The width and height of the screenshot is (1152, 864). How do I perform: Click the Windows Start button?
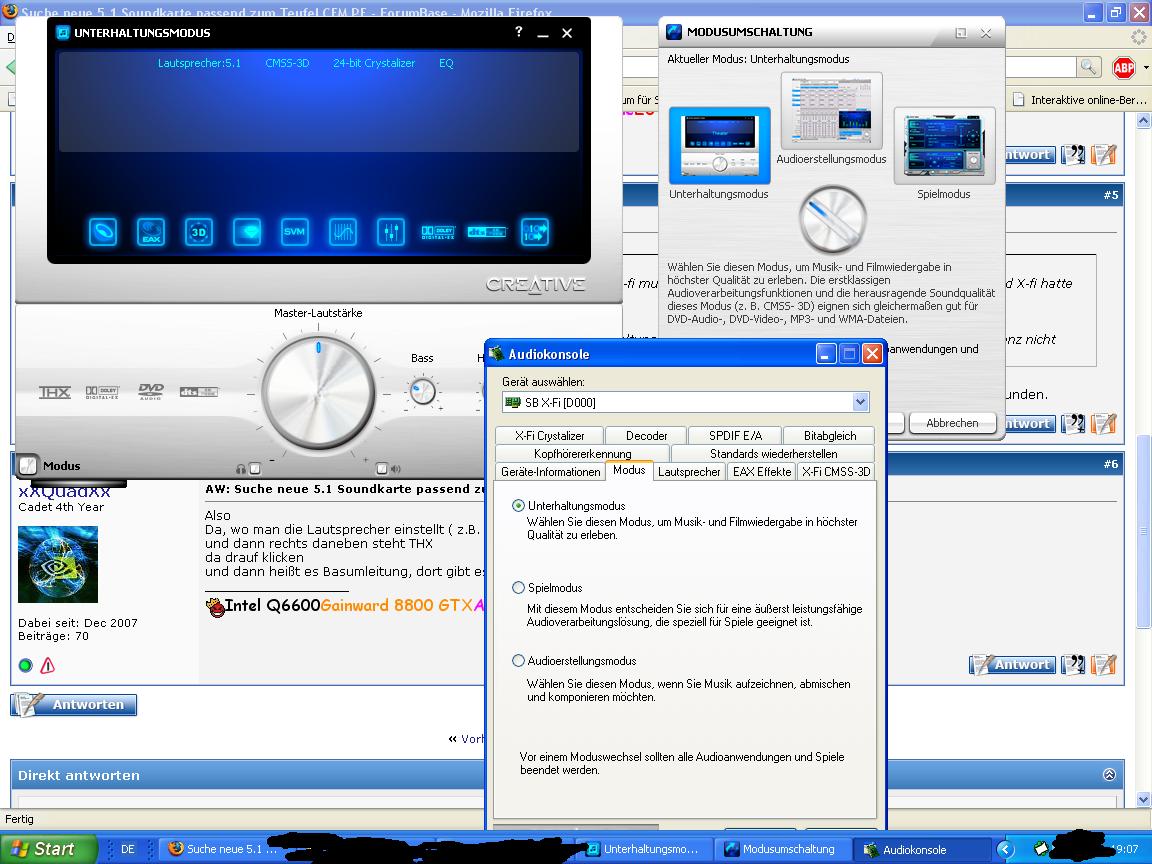click(x=48, y=849)
